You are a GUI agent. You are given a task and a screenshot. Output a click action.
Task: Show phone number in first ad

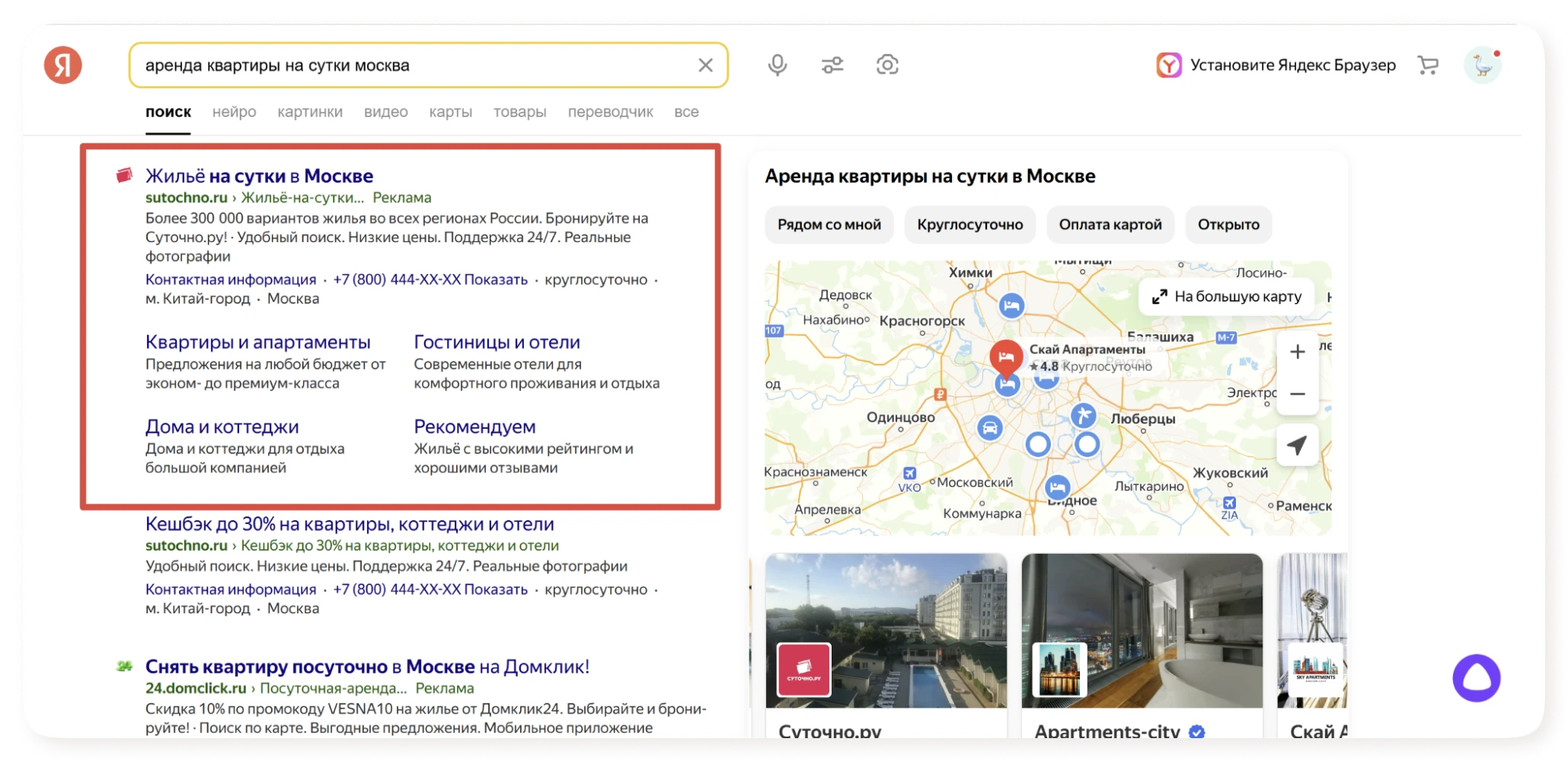pyautogui.click(x=430, y=280)
